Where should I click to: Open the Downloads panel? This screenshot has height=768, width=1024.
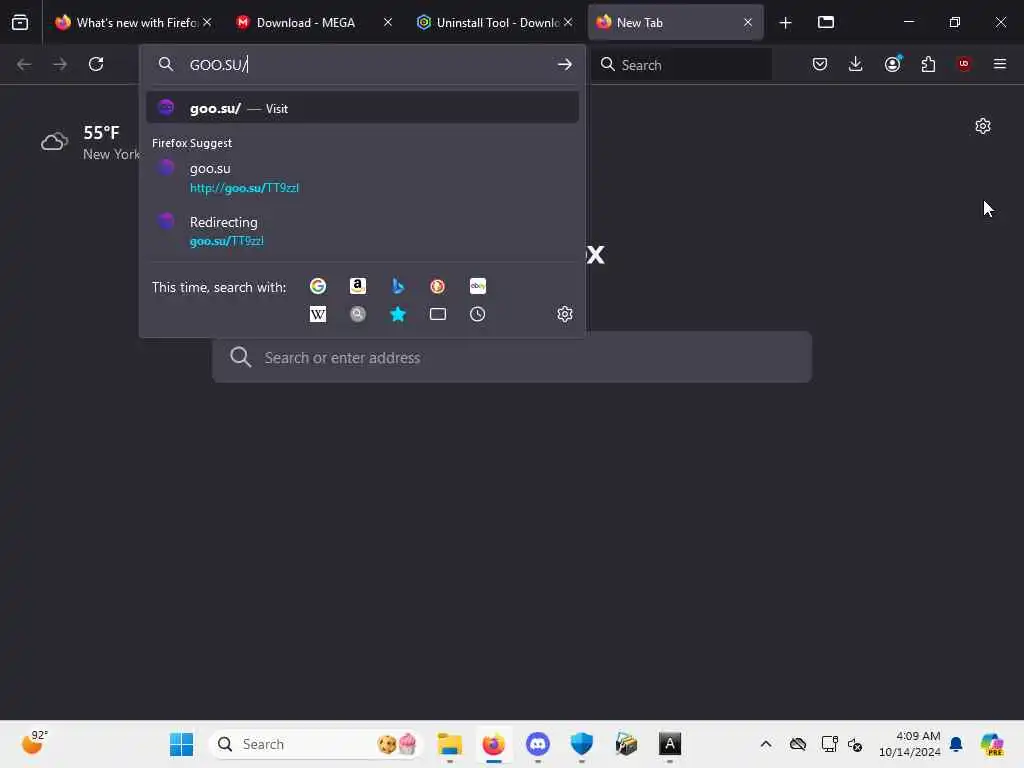pos(856,64)
